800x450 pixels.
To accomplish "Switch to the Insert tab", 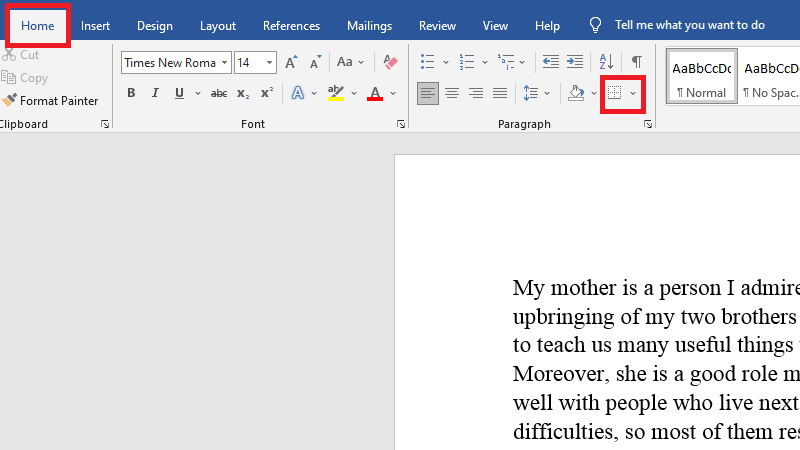I will 96,26.
